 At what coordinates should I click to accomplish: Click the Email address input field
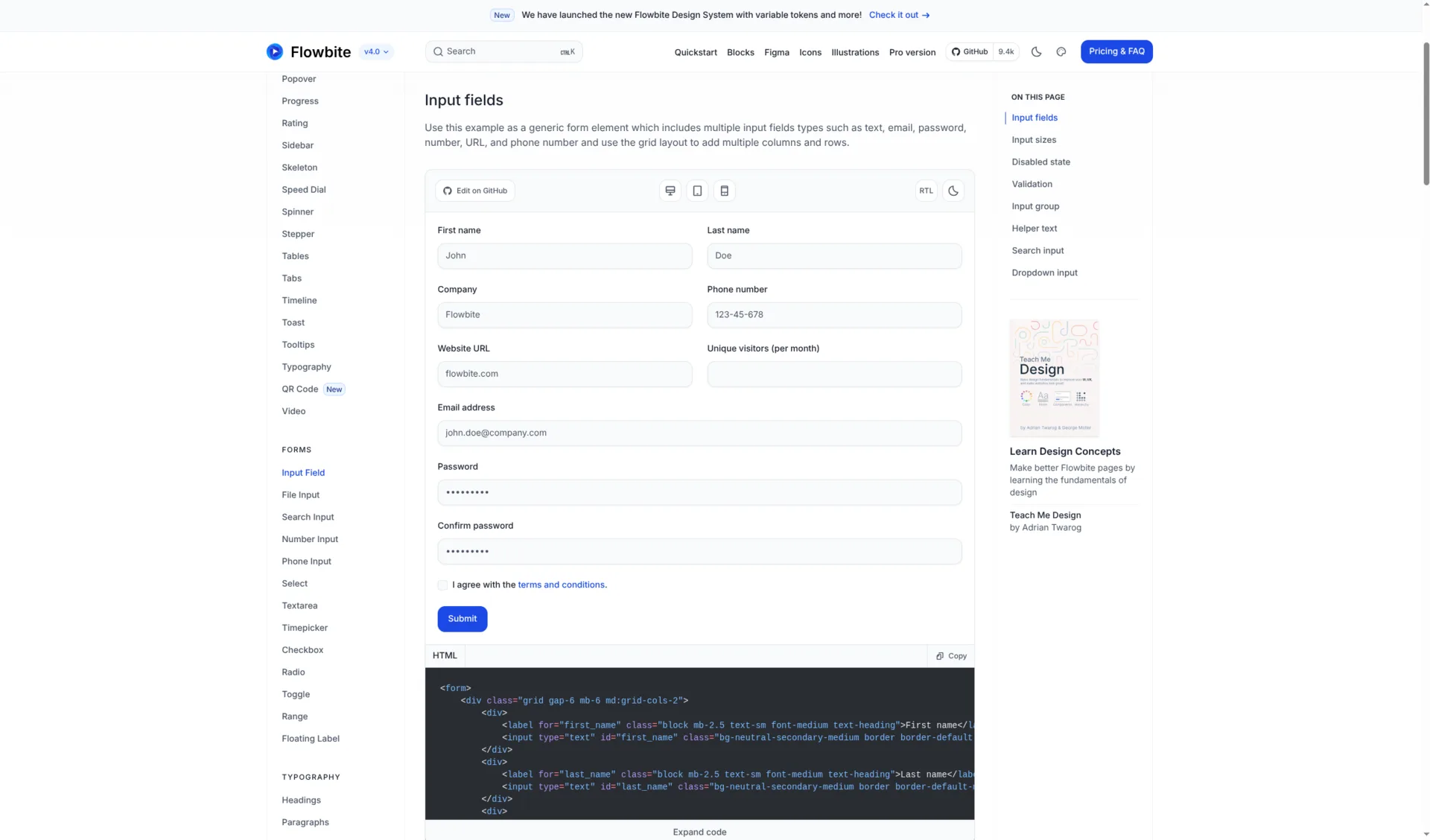699,433
